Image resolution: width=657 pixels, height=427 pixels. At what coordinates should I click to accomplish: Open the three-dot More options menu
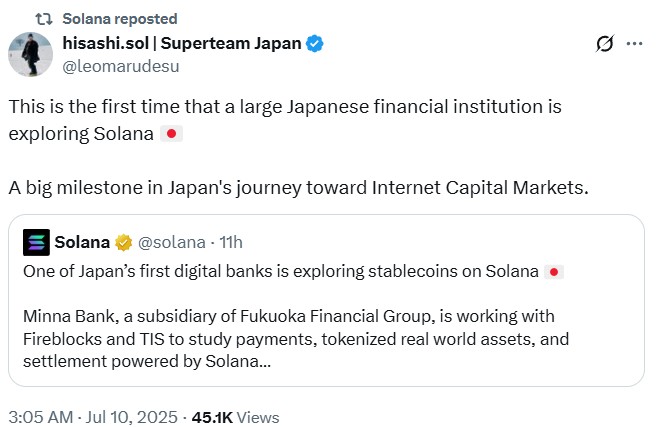634,44
